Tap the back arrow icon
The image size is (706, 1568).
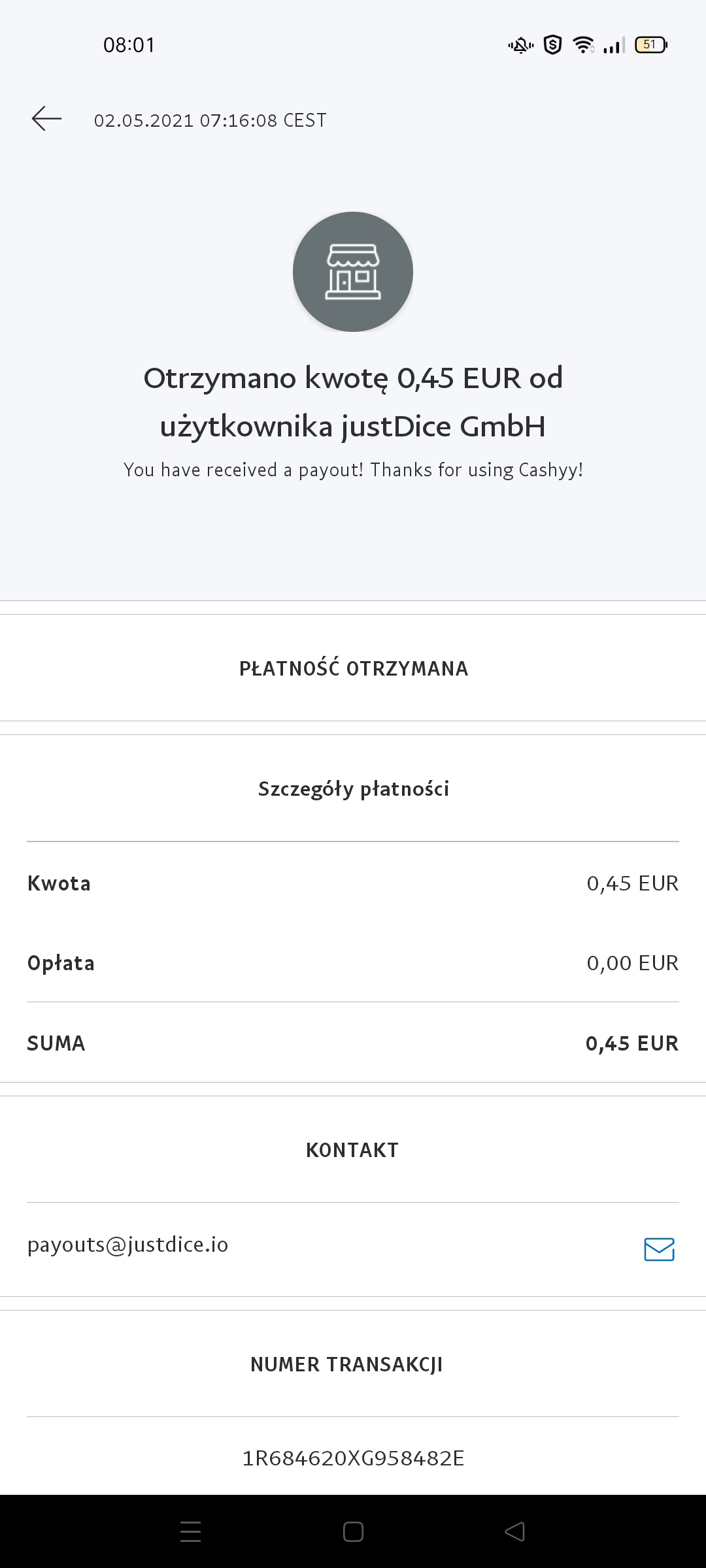tap(46, 119)
